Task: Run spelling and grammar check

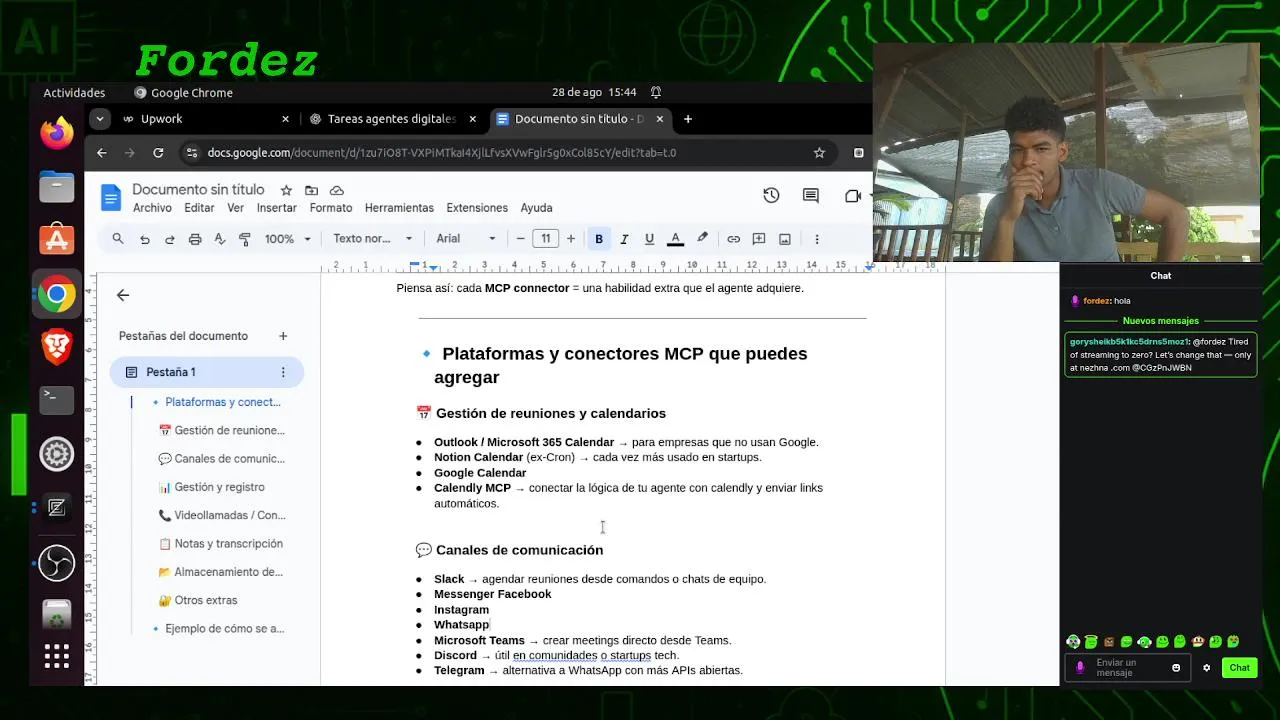Action: [x=220, y=239]
